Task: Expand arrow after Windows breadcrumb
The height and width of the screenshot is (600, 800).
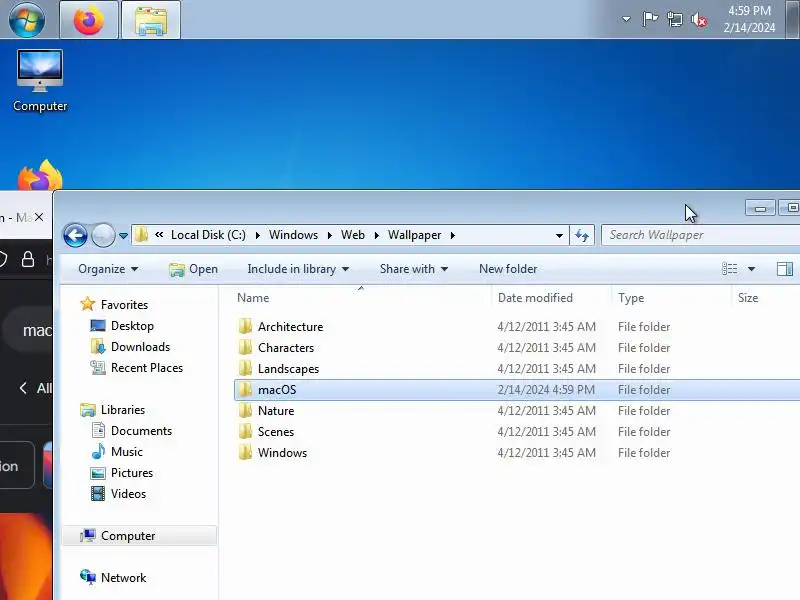Action: [330, 235]
